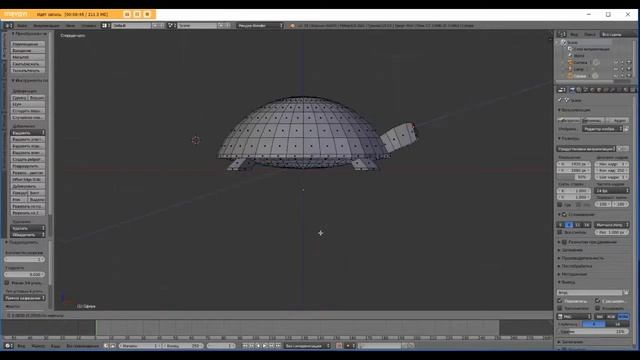Open the PNG file format dropdown
640x360 pixels.
[574, 317]
